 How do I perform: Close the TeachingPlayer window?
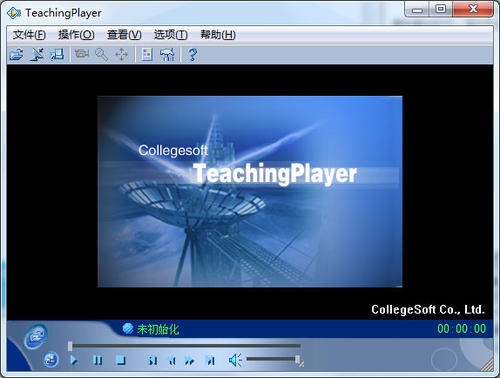coord(473,9)
